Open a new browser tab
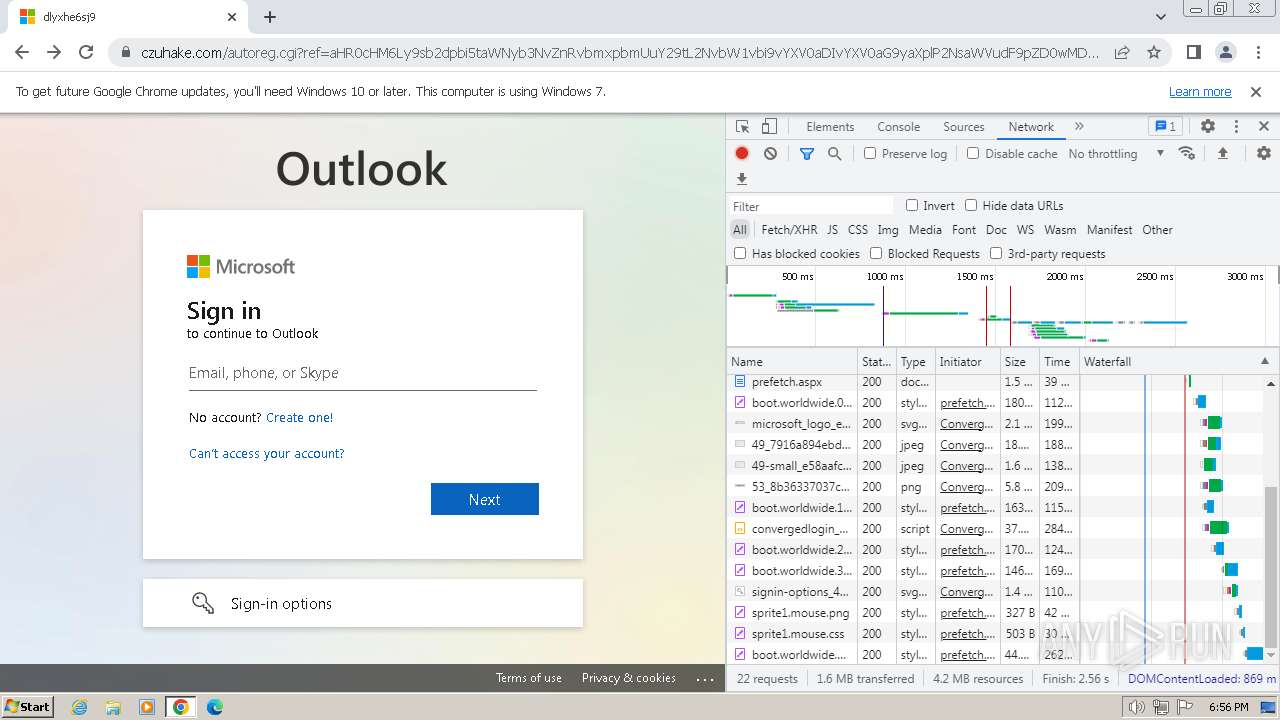 tap(270, 17)
